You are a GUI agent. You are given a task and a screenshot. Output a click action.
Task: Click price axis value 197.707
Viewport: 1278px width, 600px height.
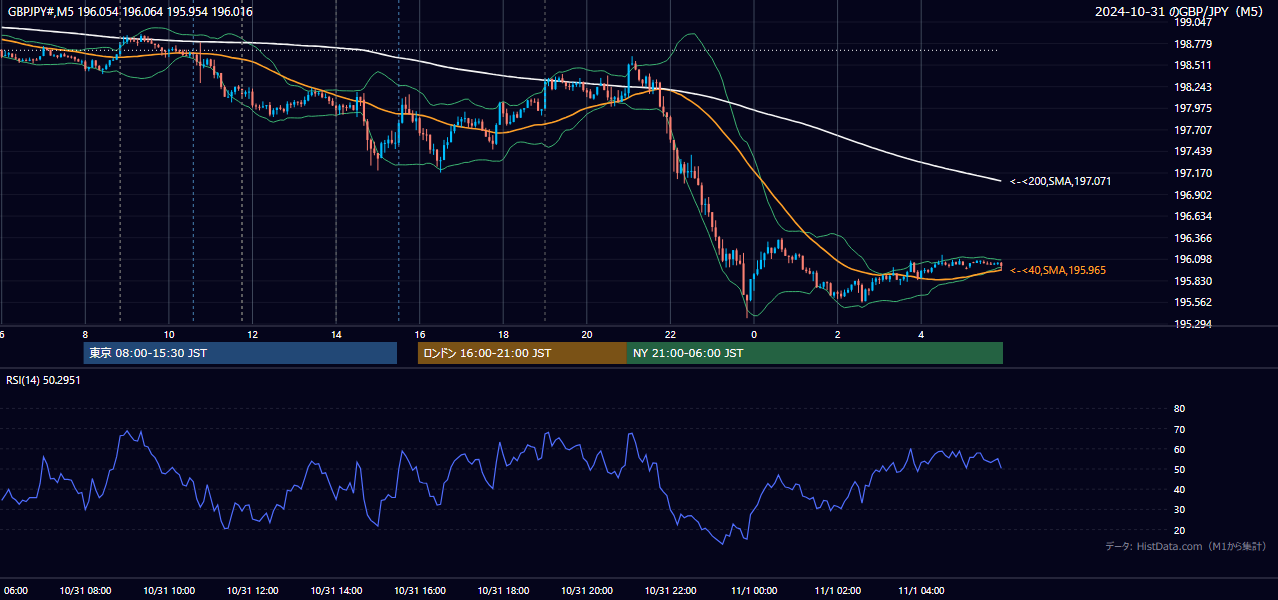[x=1193, y=130]
